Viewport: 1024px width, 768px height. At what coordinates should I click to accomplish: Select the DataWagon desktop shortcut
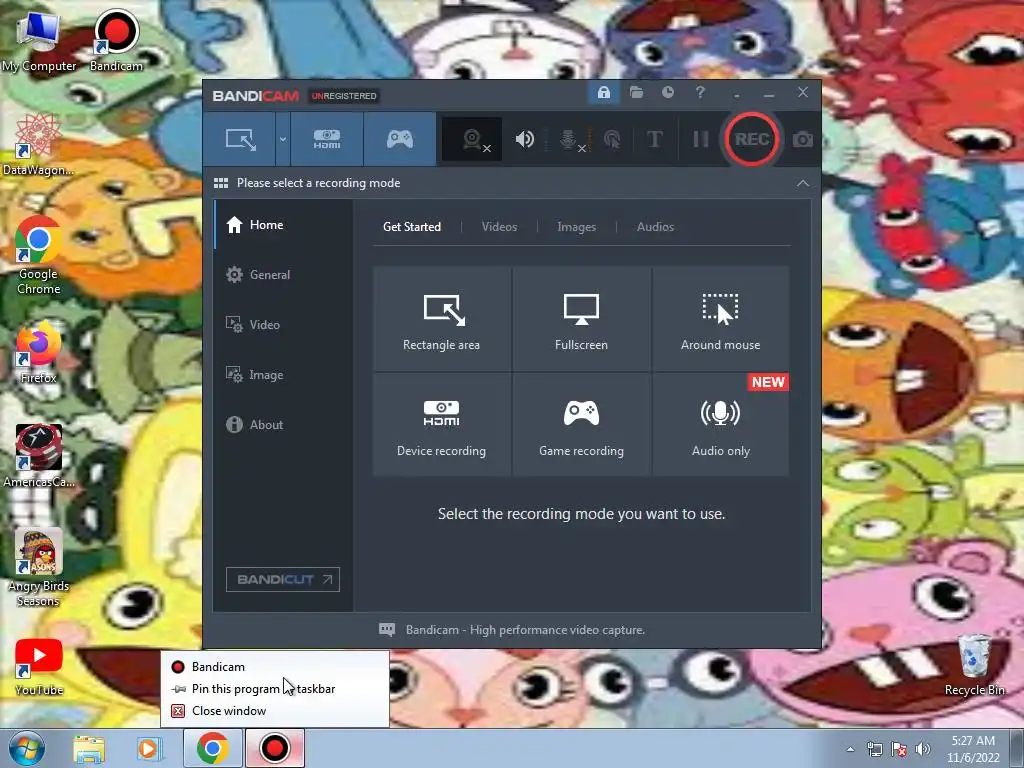(x=38, y=145)
